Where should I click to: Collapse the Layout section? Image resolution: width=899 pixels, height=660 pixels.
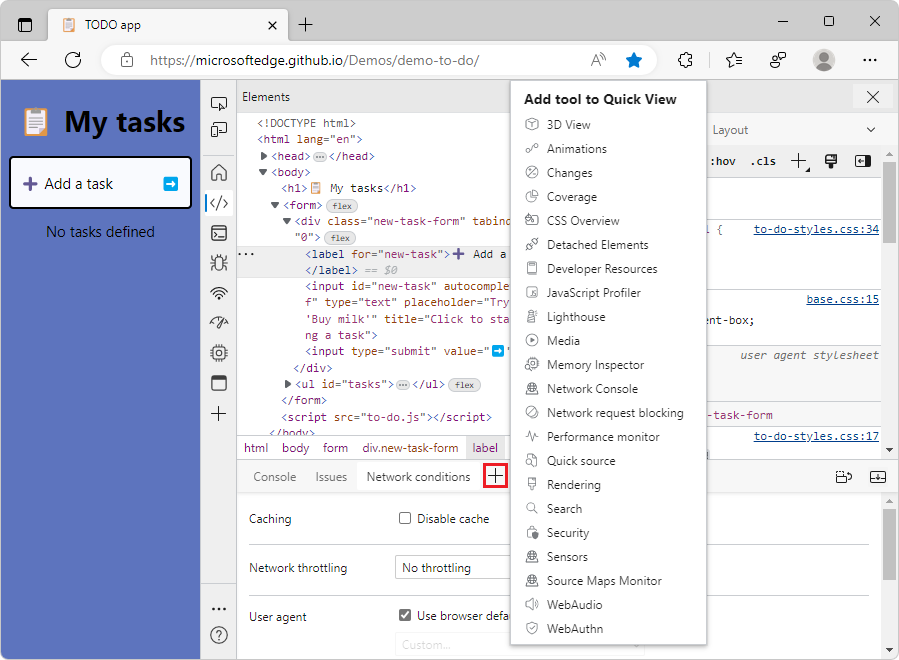point(870,129)
